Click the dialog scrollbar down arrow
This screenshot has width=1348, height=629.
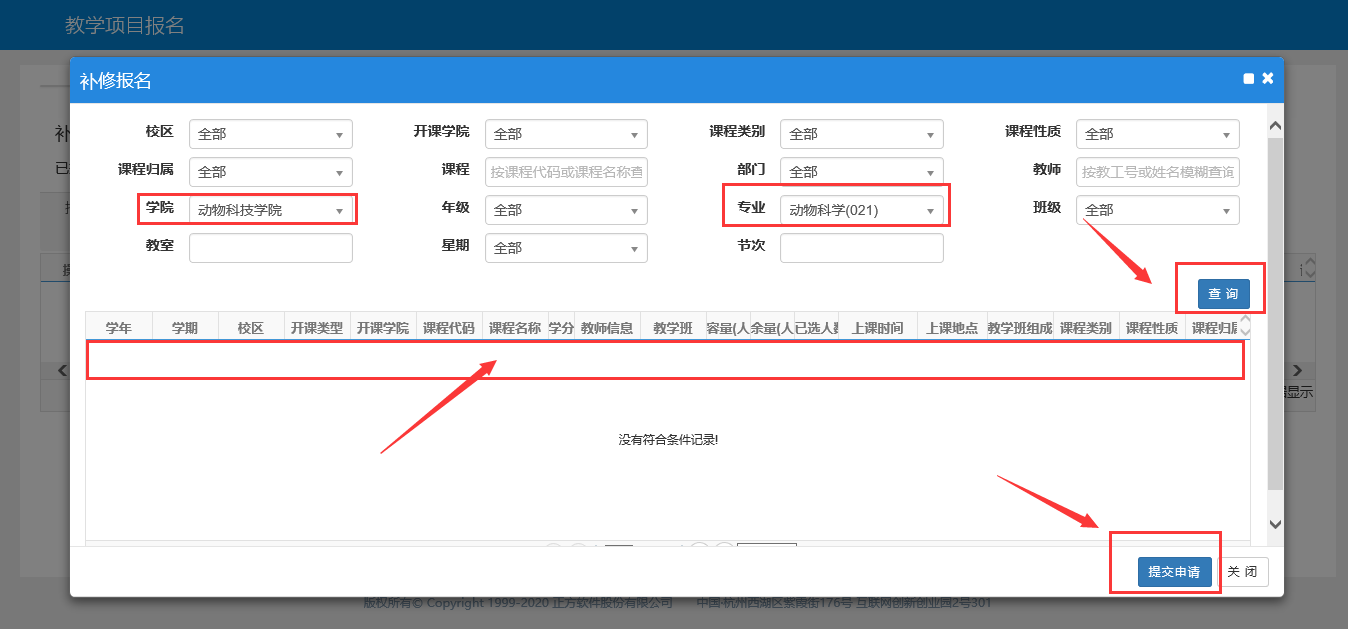click(1275, 524)
